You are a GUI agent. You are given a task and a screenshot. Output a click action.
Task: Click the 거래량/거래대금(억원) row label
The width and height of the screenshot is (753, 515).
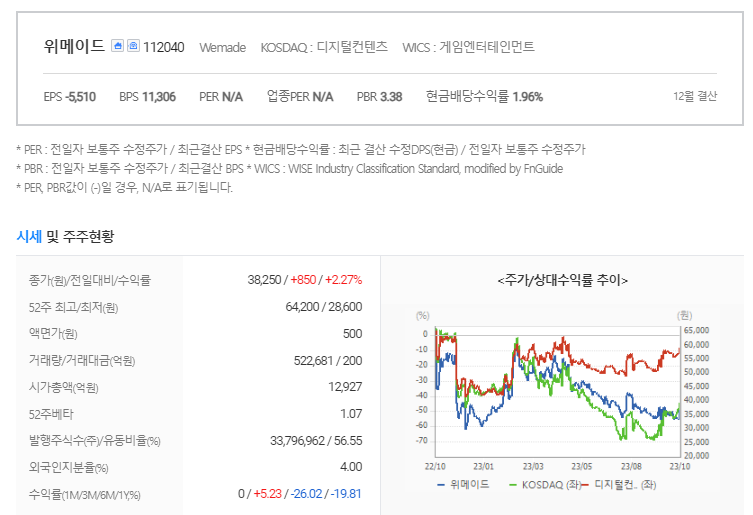click(x=82, y=361)
